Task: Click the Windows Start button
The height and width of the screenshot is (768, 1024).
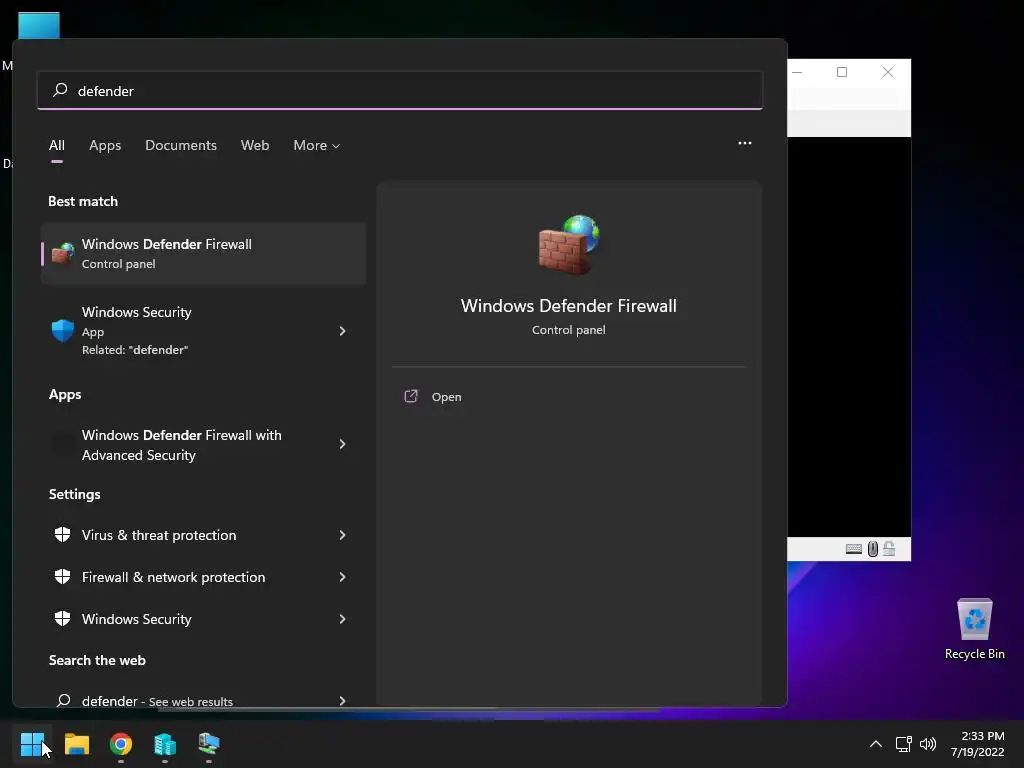Action: [x=32, y=744]
